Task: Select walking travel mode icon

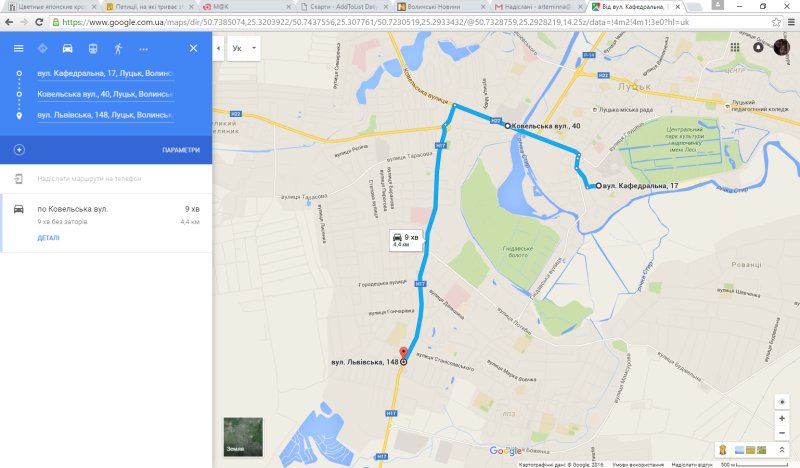Action: tap(118, 48)
